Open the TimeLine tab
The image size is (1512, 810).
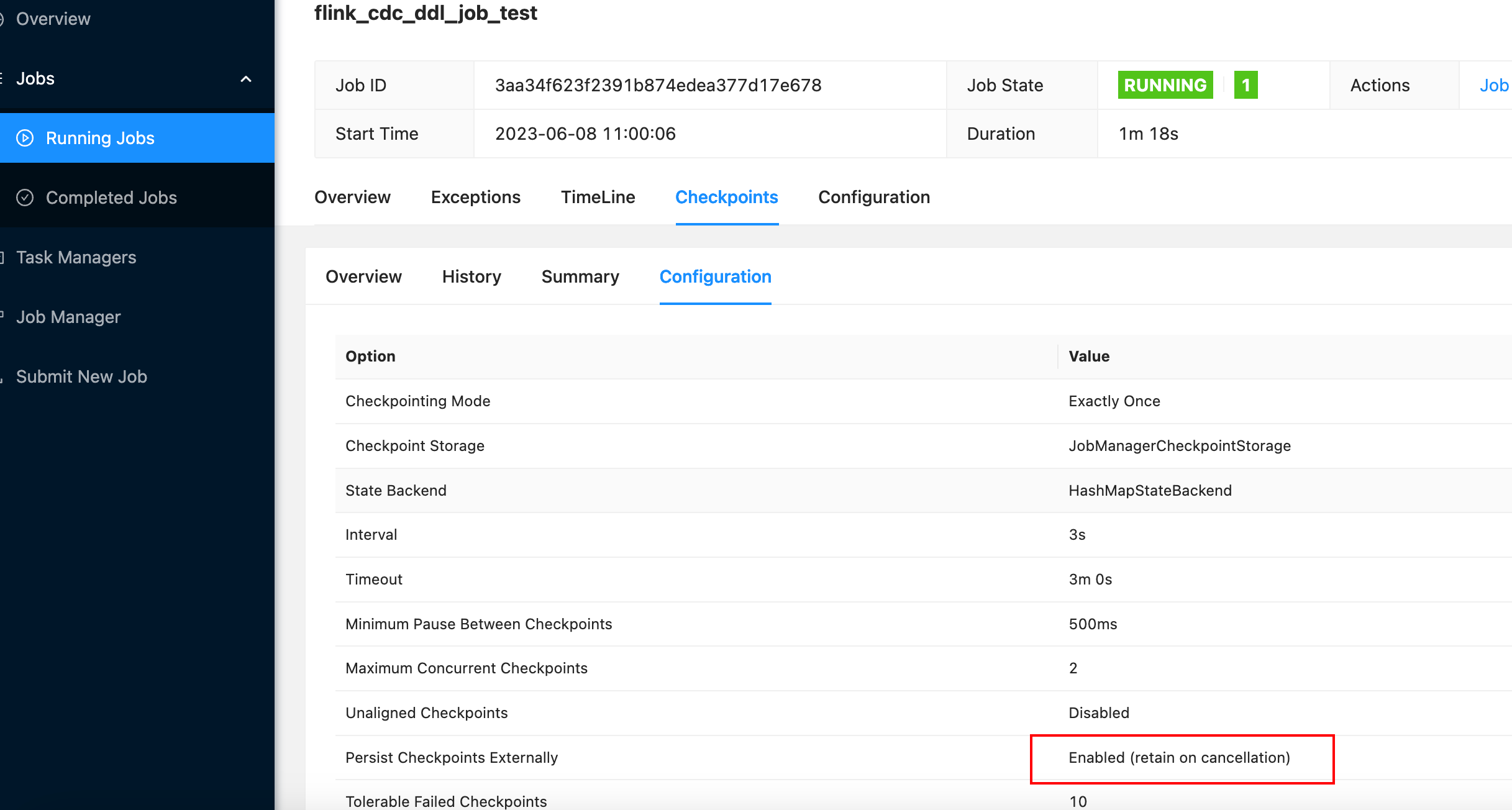coord(598,197)
